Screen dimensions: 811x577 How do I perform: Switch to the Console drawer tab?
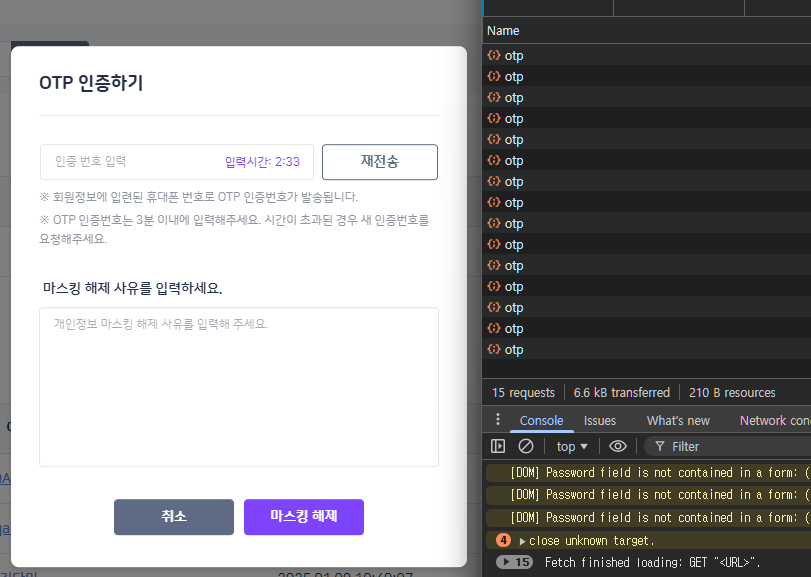(x=541, y=420)
